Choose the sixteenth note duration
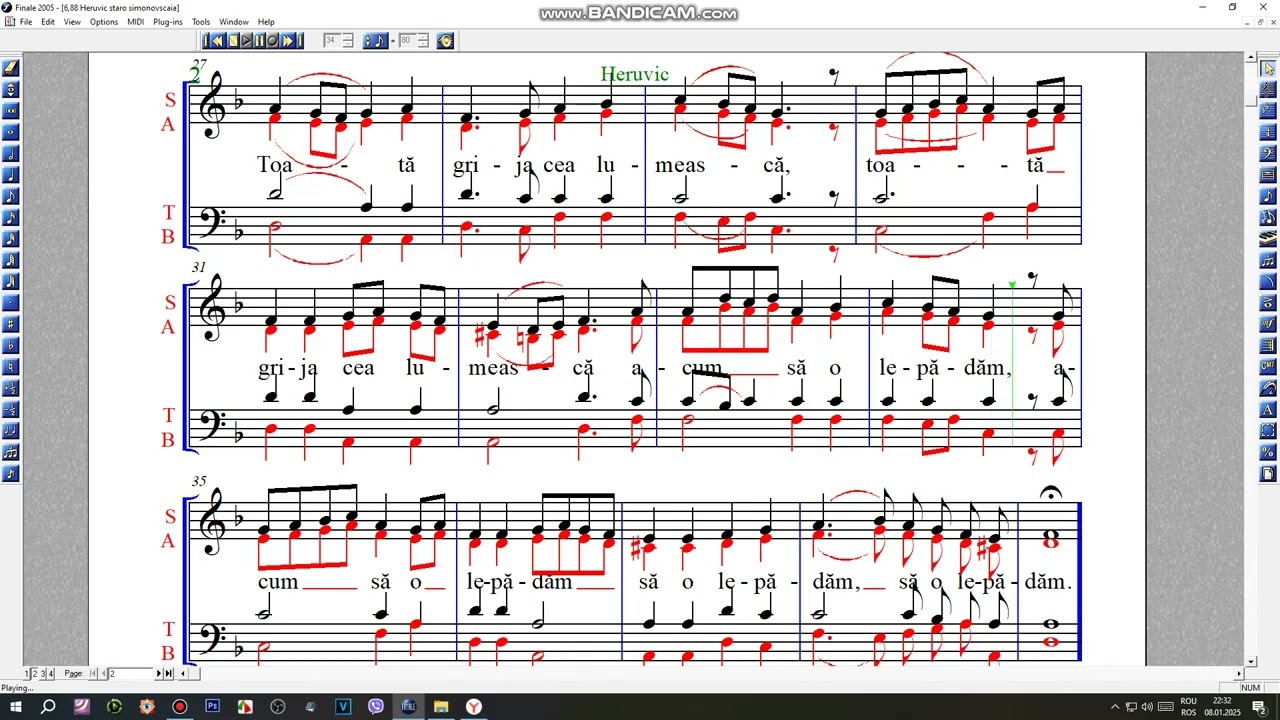Screen dimensions: 1280x720 point(11,218)
